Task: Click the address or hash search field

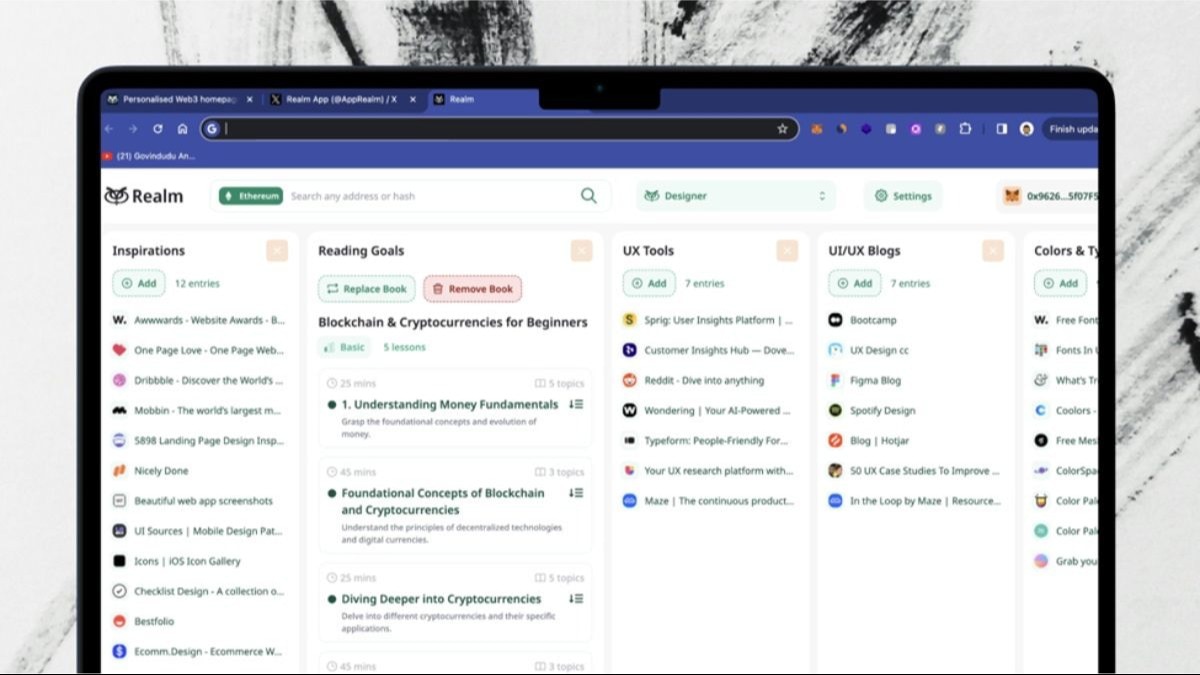Action: click(x=430, y=196)
